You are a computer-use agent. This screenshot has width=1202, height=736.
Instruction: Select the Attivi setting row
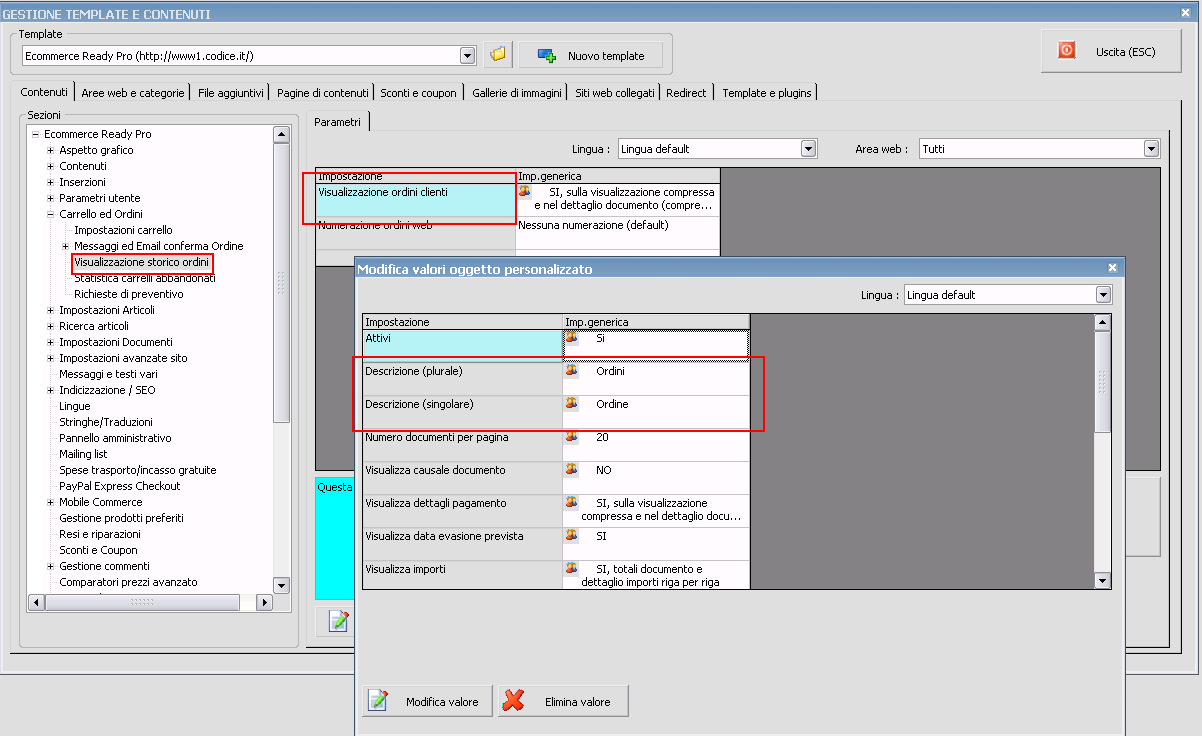coord(463,345)
